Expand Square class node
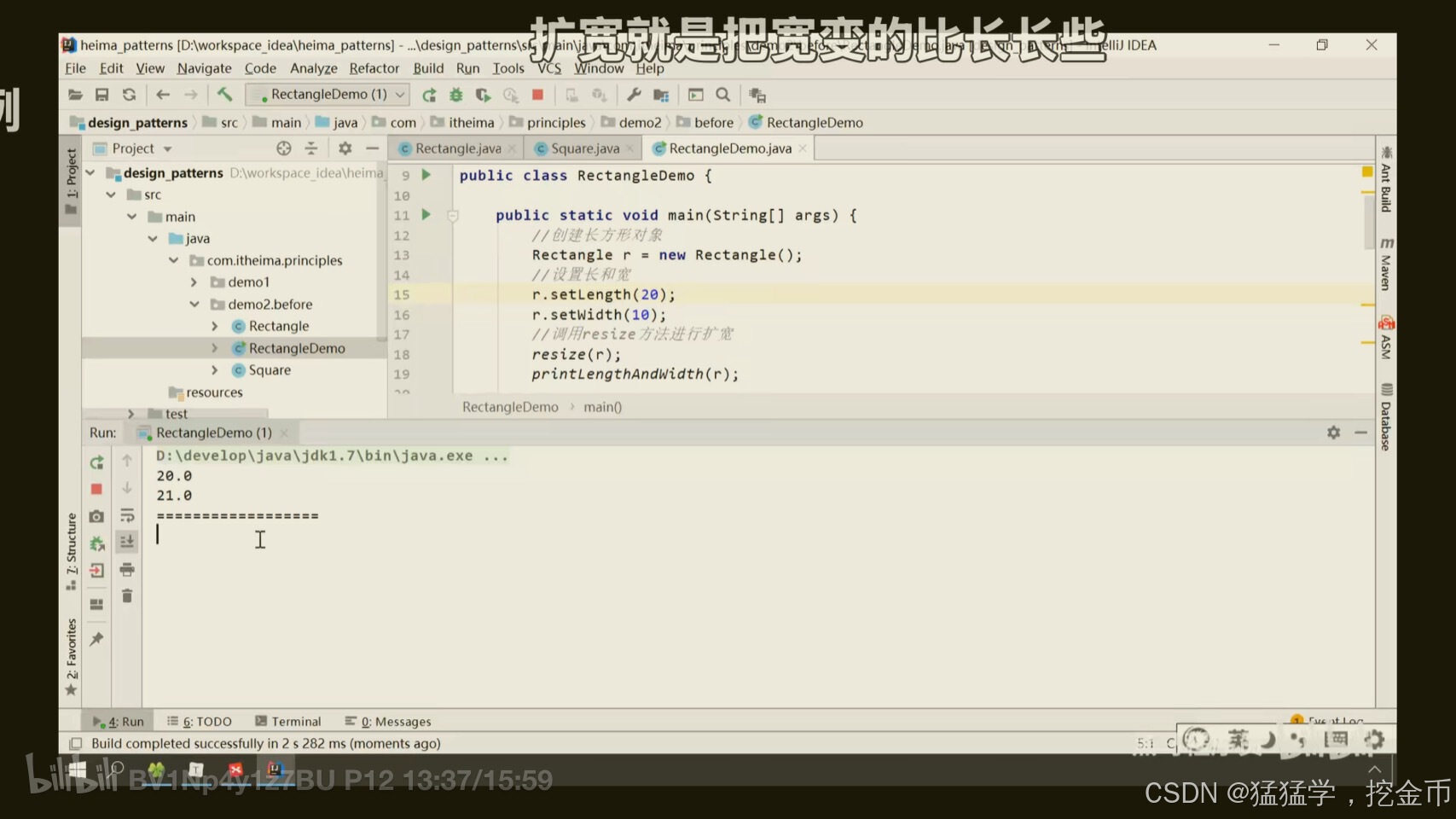 [215, 370]
